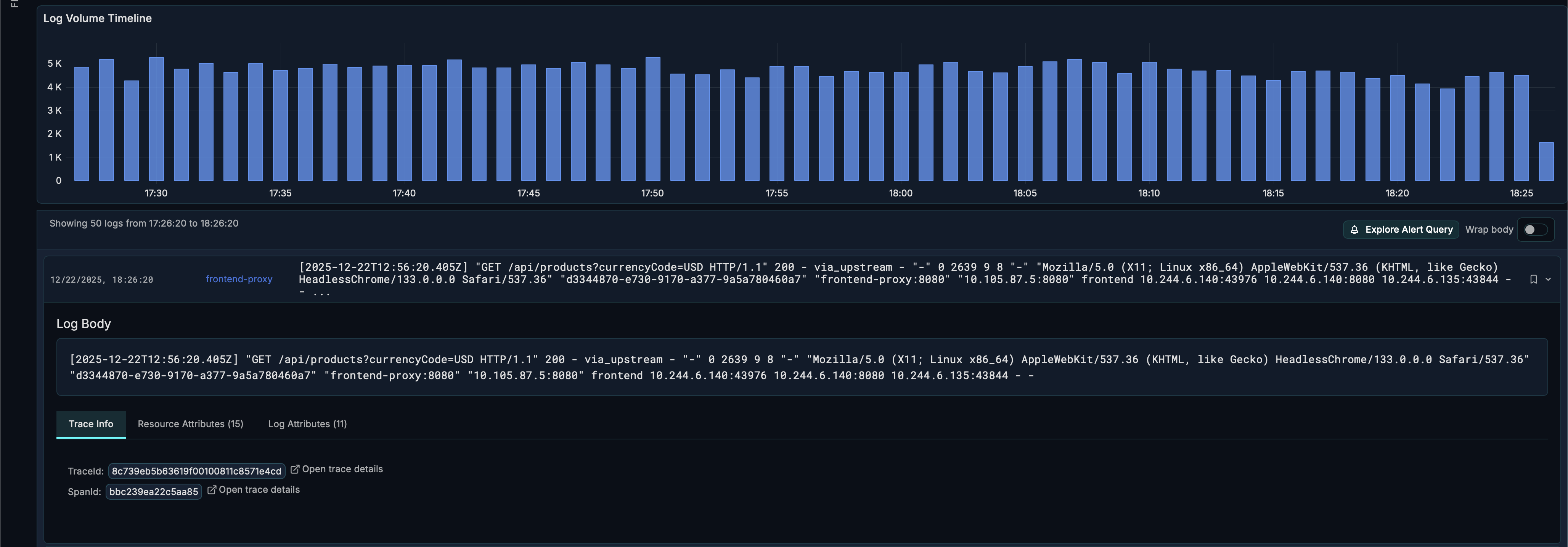Select the Trace Info tab
The width and height of the screenshot is (1568, 547).
tap(91, 424)
